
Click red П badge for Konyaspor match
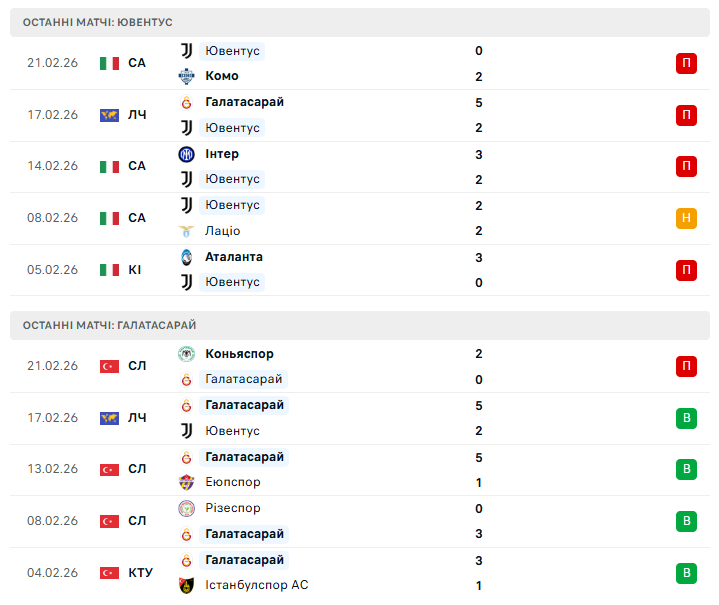(686, 366)
